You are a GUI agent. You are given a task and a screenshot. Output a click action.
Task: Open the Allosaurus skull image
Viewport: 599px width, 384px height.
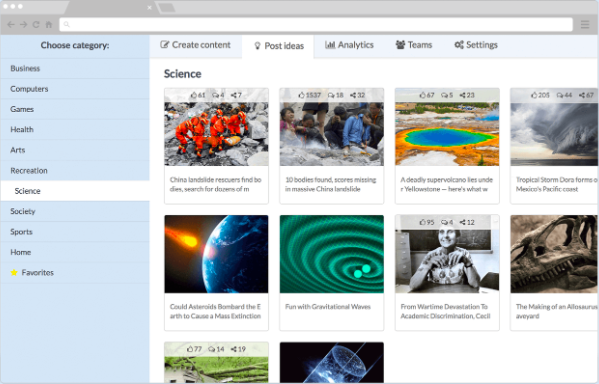click(x=554, y=254)
